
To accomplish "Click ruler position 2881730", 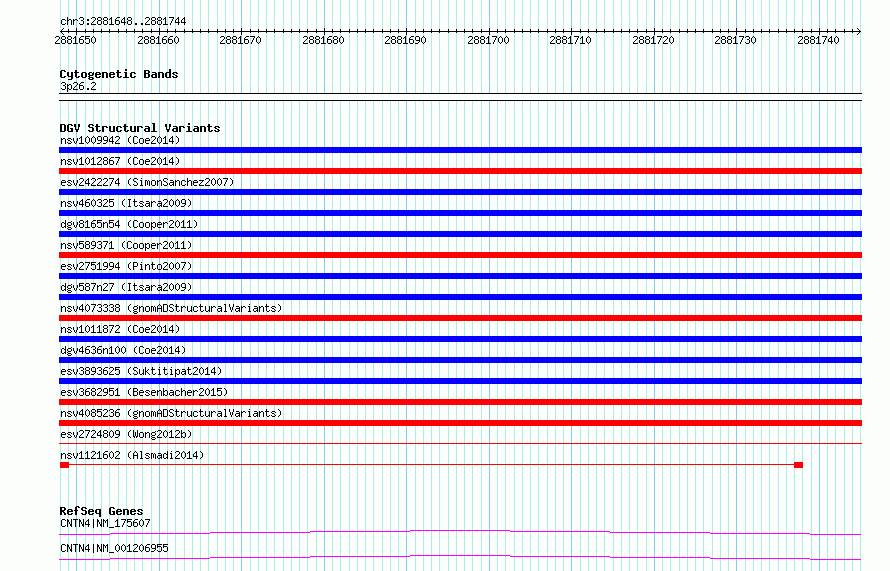I will pyautogui.click(x=736, y=40).
